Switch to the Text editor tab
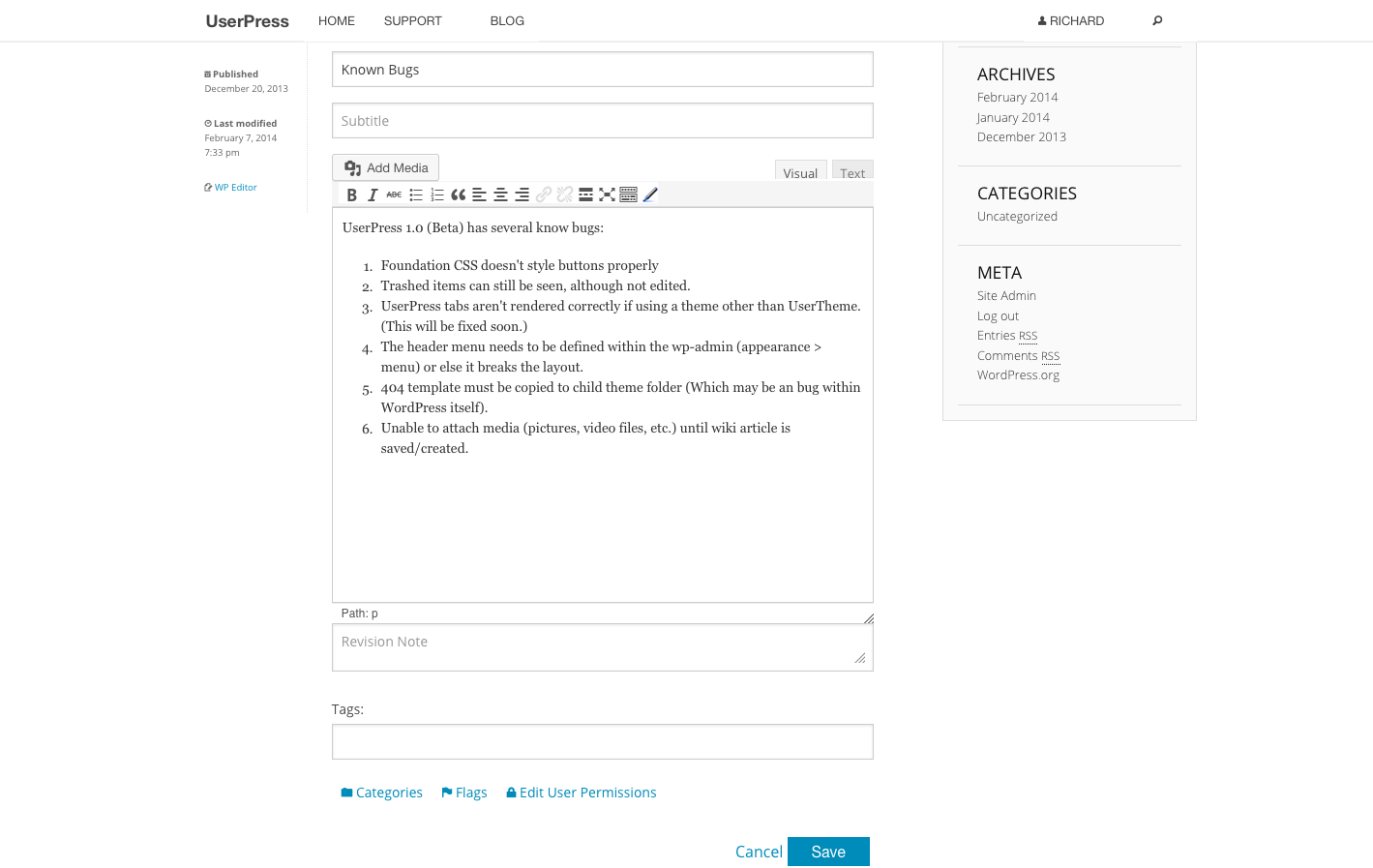 point(852,171)
